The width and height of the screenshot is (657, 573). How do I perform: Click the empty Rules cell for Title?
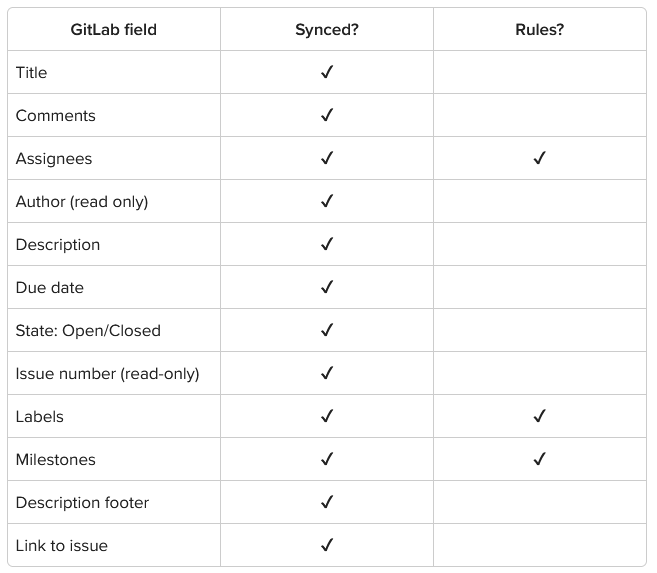pyautogui.click(x=540, y=72)
